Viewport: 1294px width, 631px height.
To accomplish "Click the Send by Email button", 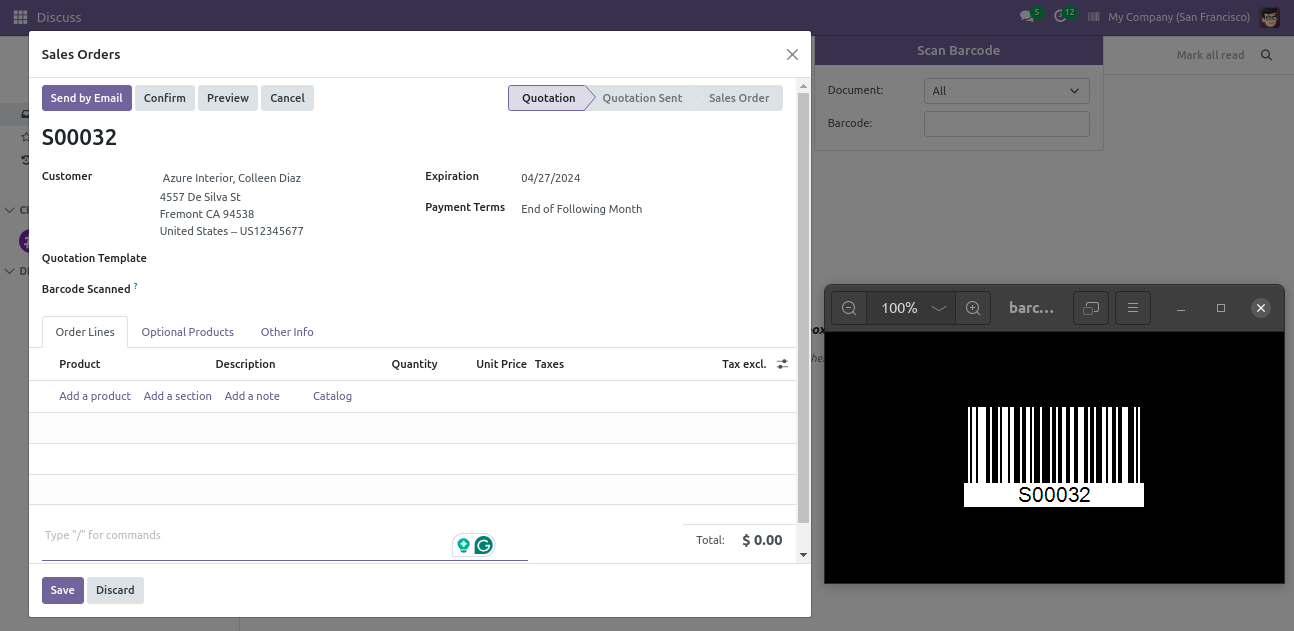I will pyautogui.click(x=87, y=98).
